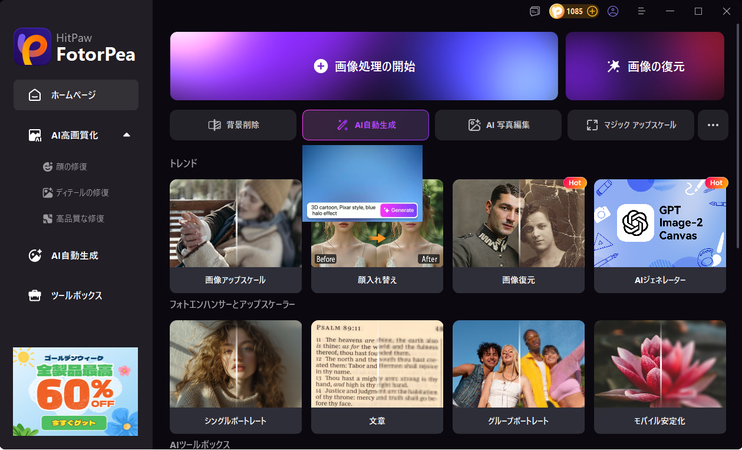Click the AI 写真編集 picture icon
This screenshot has height=450, width=742.
(474, 125)
